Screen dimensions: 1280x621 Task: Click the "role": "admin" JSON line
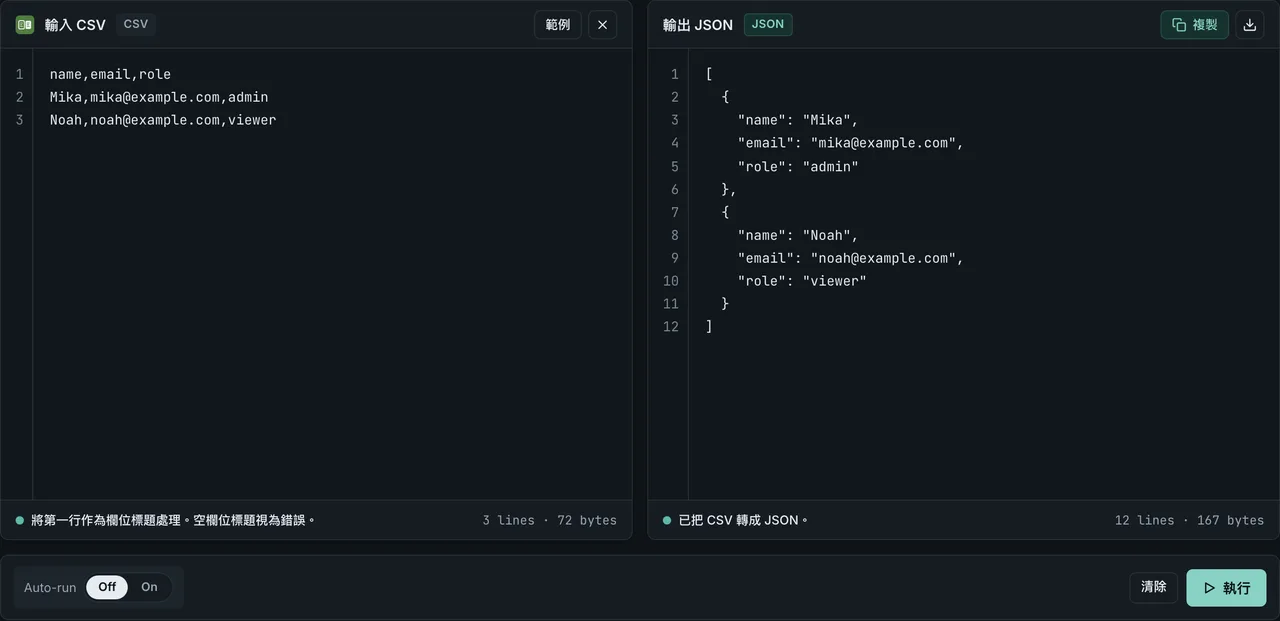pyautogui.click(x=798, y=166)
